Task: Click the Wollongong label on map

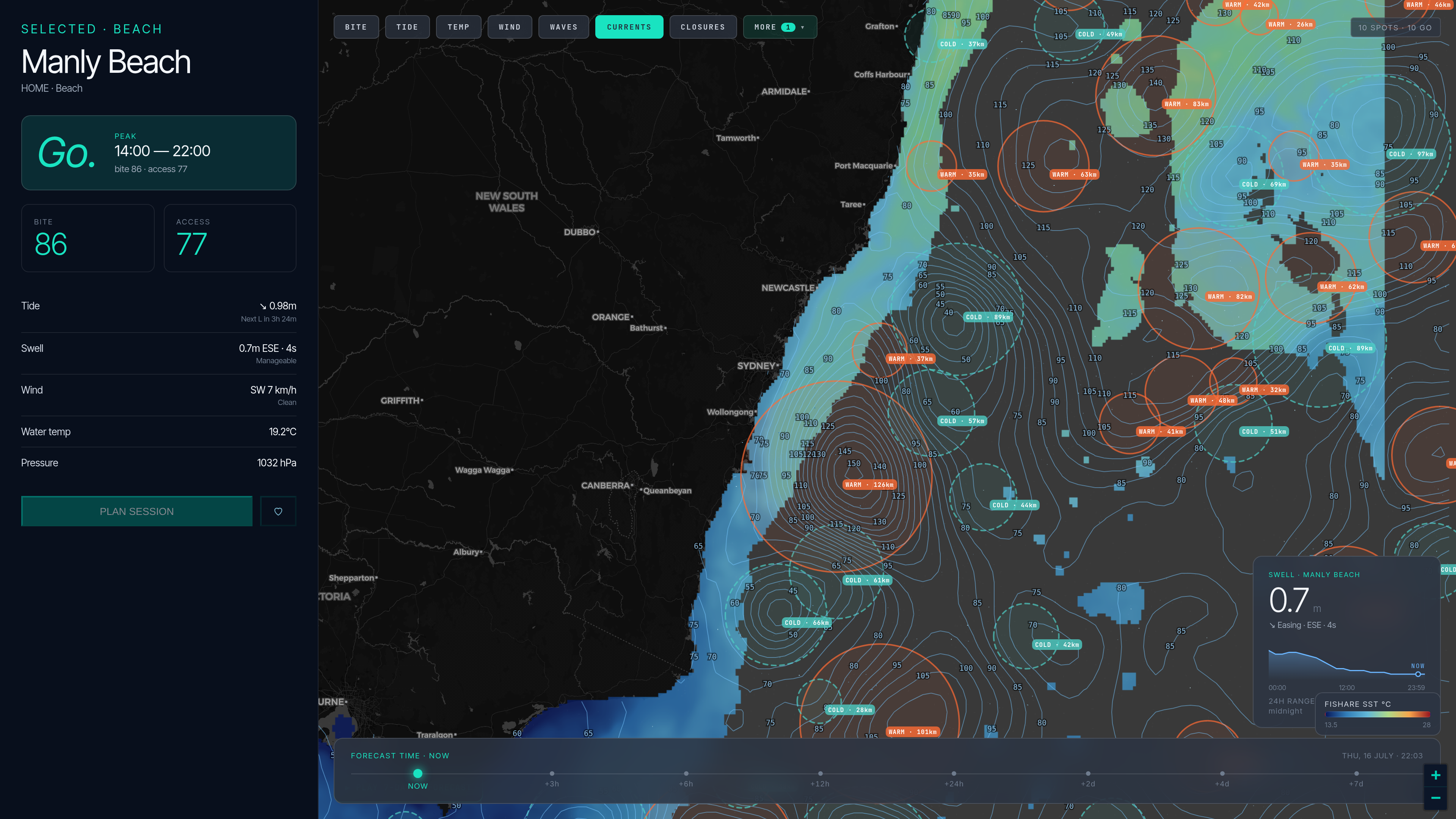Action: click(730, 412)
